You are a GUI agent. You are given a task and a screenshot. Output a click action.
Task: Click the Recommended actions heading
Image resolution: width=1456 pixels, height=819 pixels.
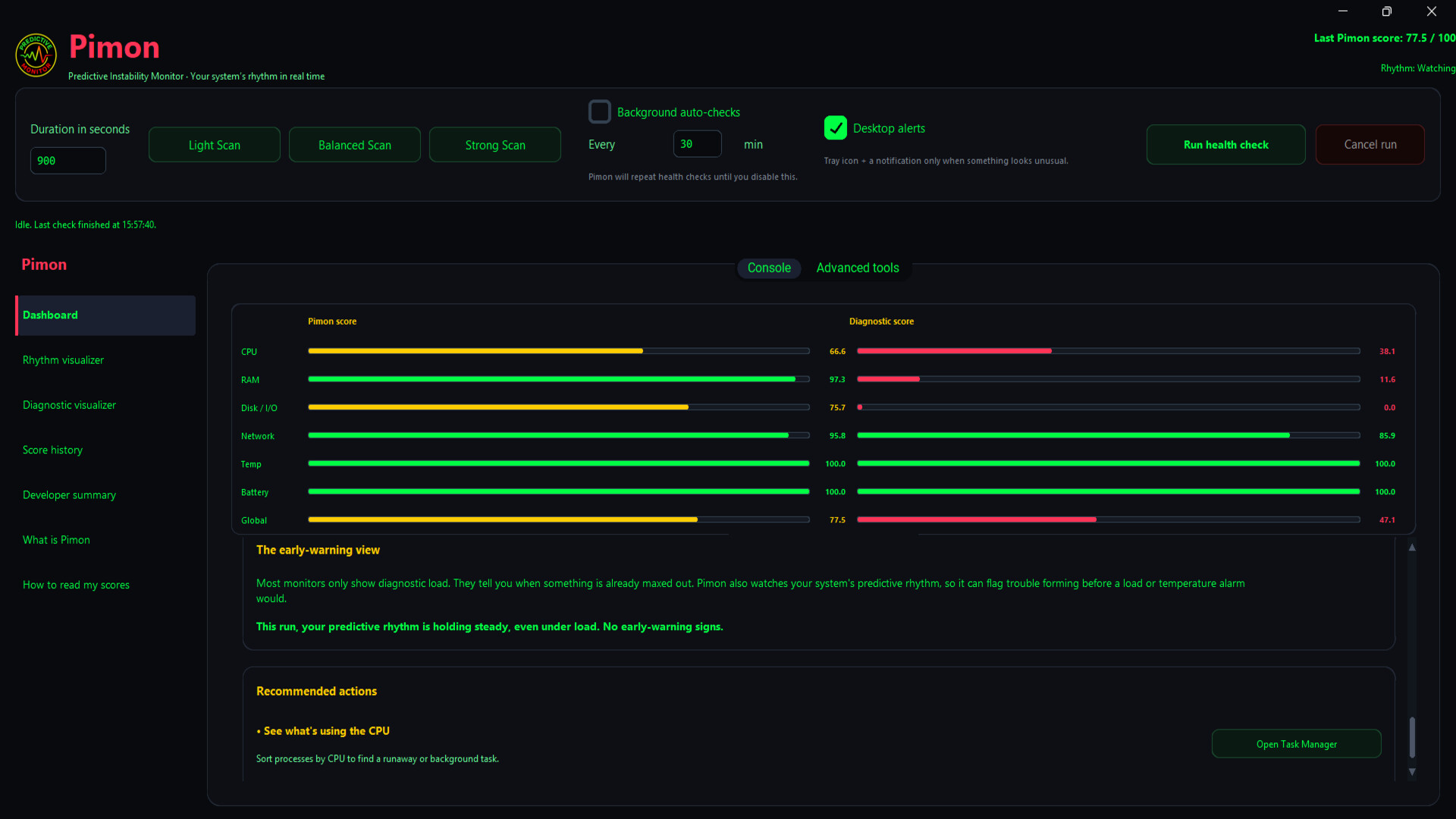pyautogui.click(x=316, y=692)
